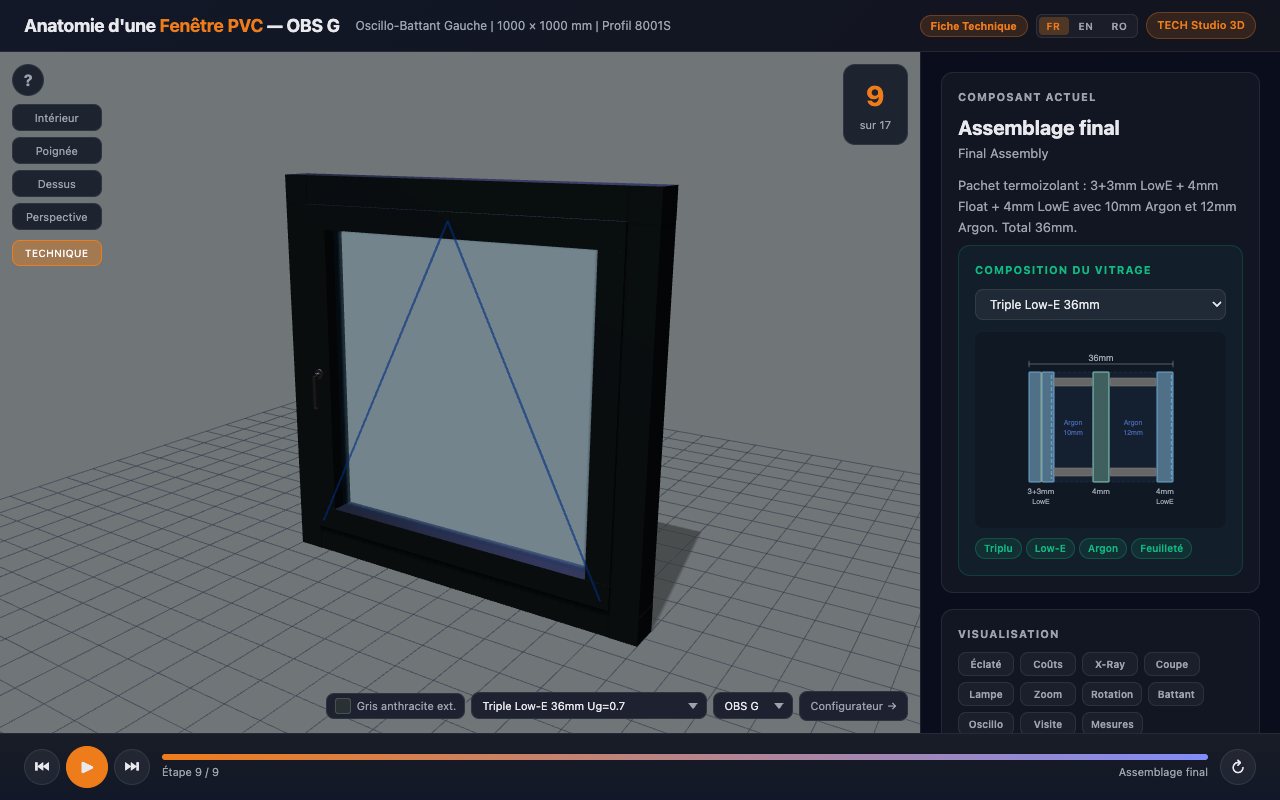Image resolution: width=1280 pixels, height=800 pixels.
Task: Toggle the Lampe visualisation option
Action: click(986, 694)
